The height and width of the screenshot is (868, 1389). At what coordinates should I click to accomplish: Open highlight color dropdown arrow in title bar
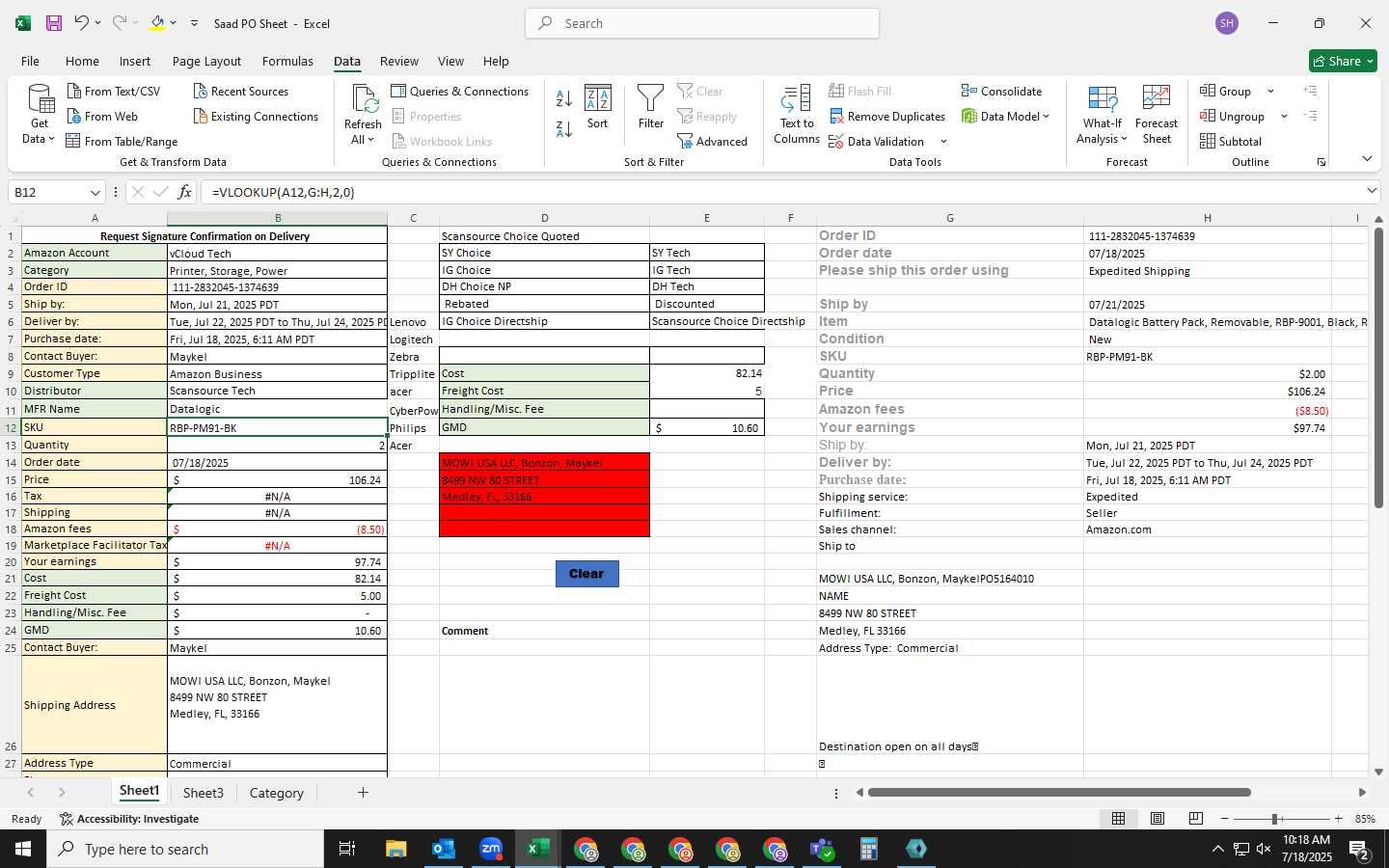click(173, 23)
